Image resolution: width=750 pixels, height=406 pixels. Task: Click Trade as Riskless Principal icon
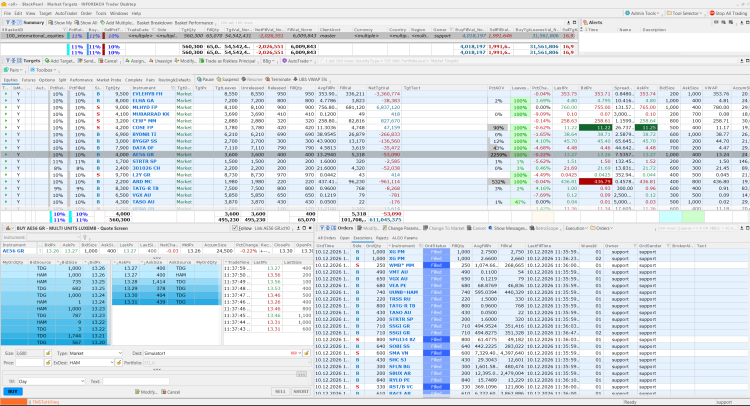(x=202, y=61)
